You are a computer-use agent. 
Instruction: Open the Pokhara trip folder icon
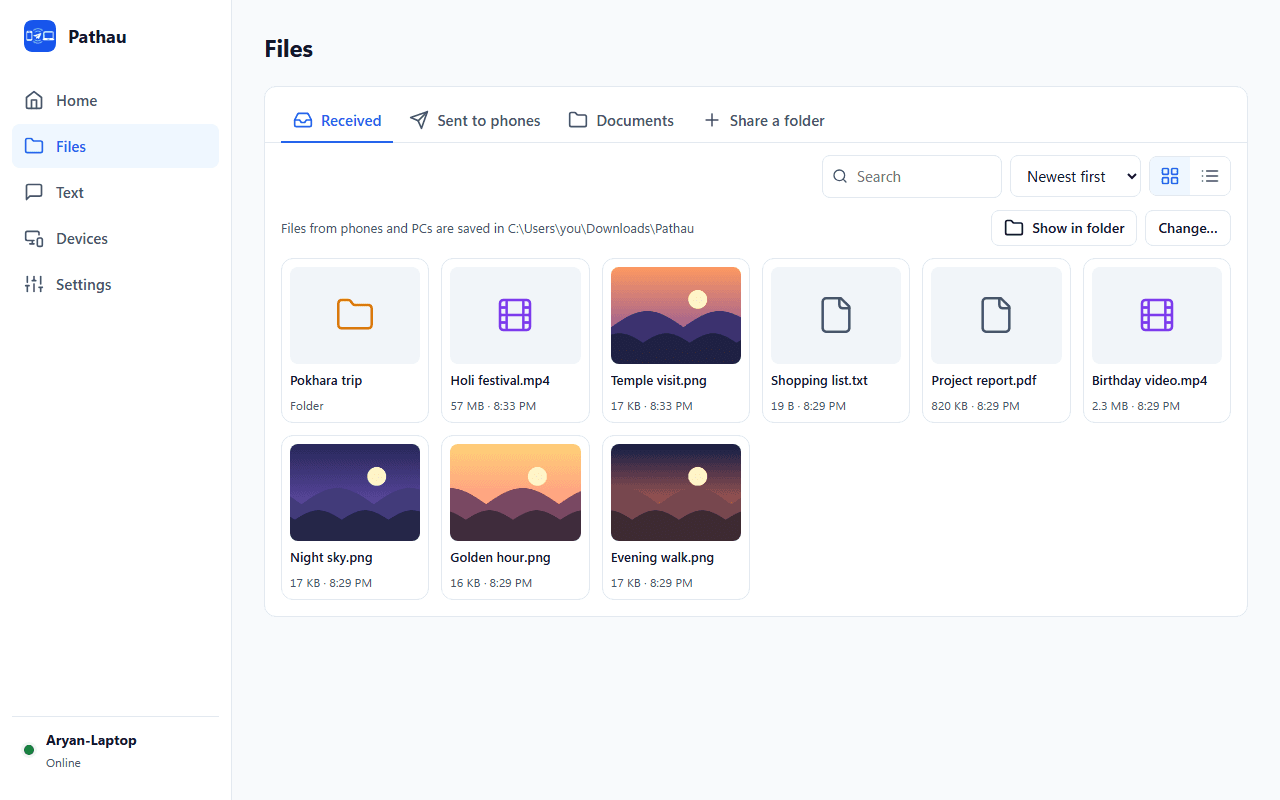[x=355, y=315]
